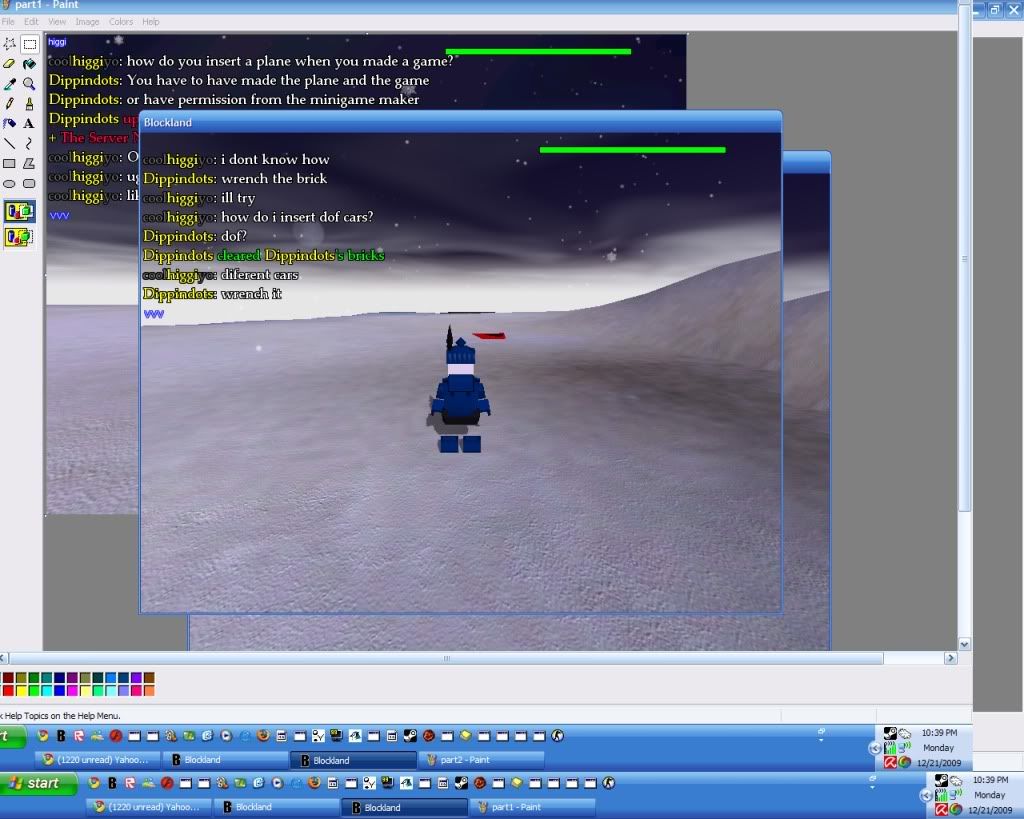
Task: Open the Edit menu
Action: coord(31,22)
